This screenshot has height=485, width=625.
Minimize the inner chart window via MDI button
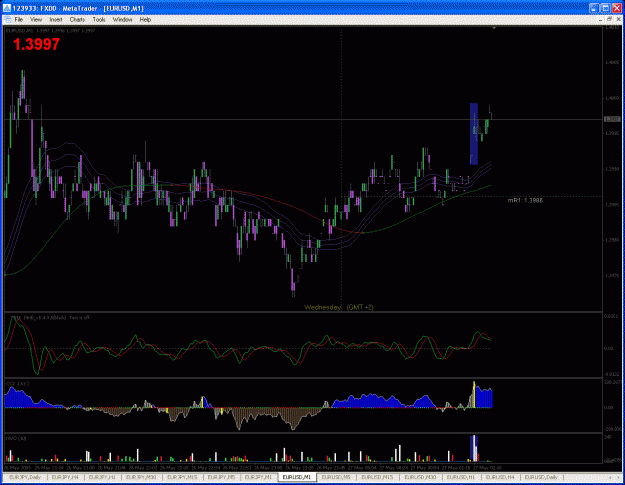pos(601,19)
